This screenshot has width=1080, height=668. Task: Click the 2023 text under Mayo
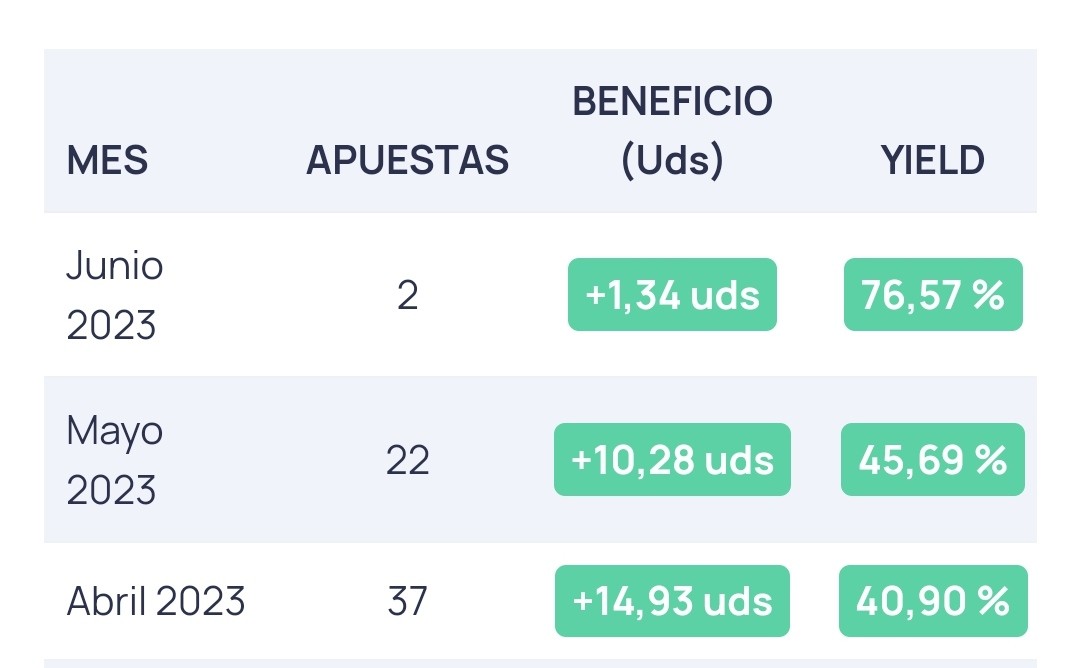pos(111,490)
